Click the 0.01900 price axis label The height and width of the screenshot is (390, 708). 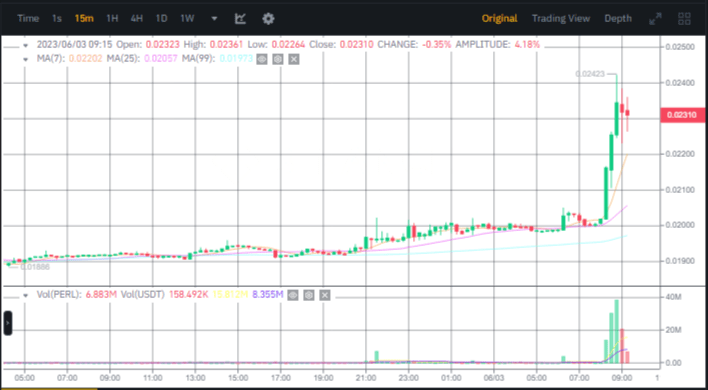point(679,261)
